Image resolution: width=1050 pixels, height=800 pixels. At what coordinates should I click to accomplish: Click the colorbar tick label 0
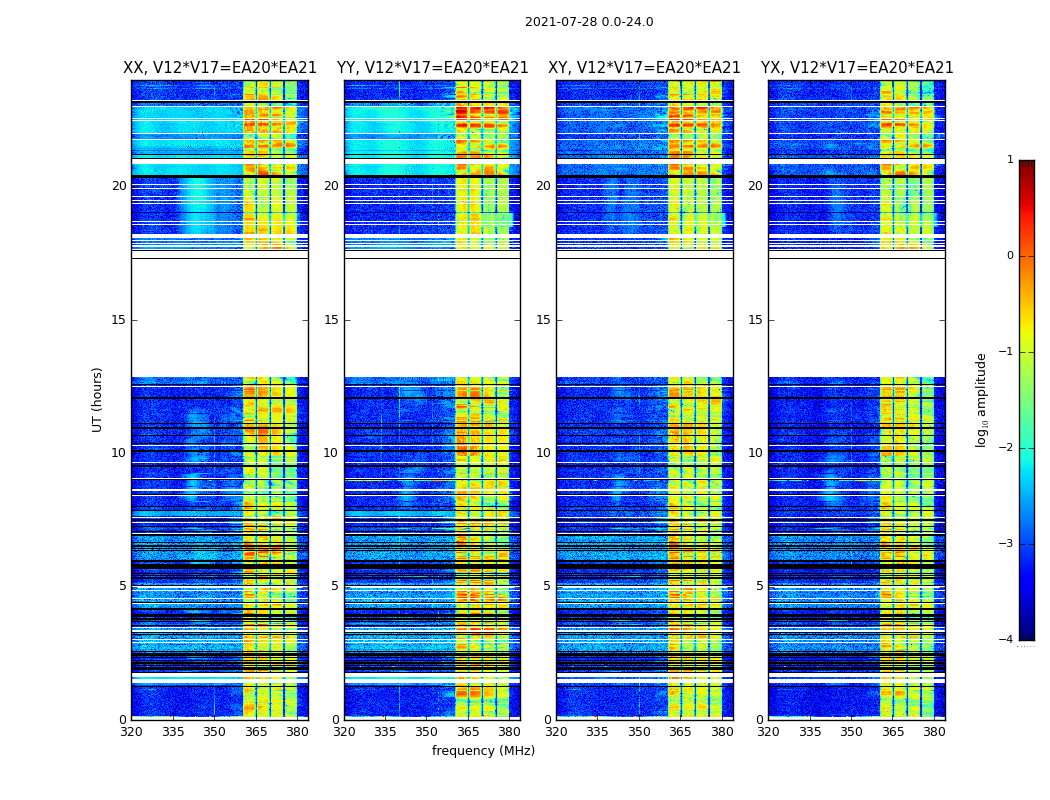[x=1010, y=256]
